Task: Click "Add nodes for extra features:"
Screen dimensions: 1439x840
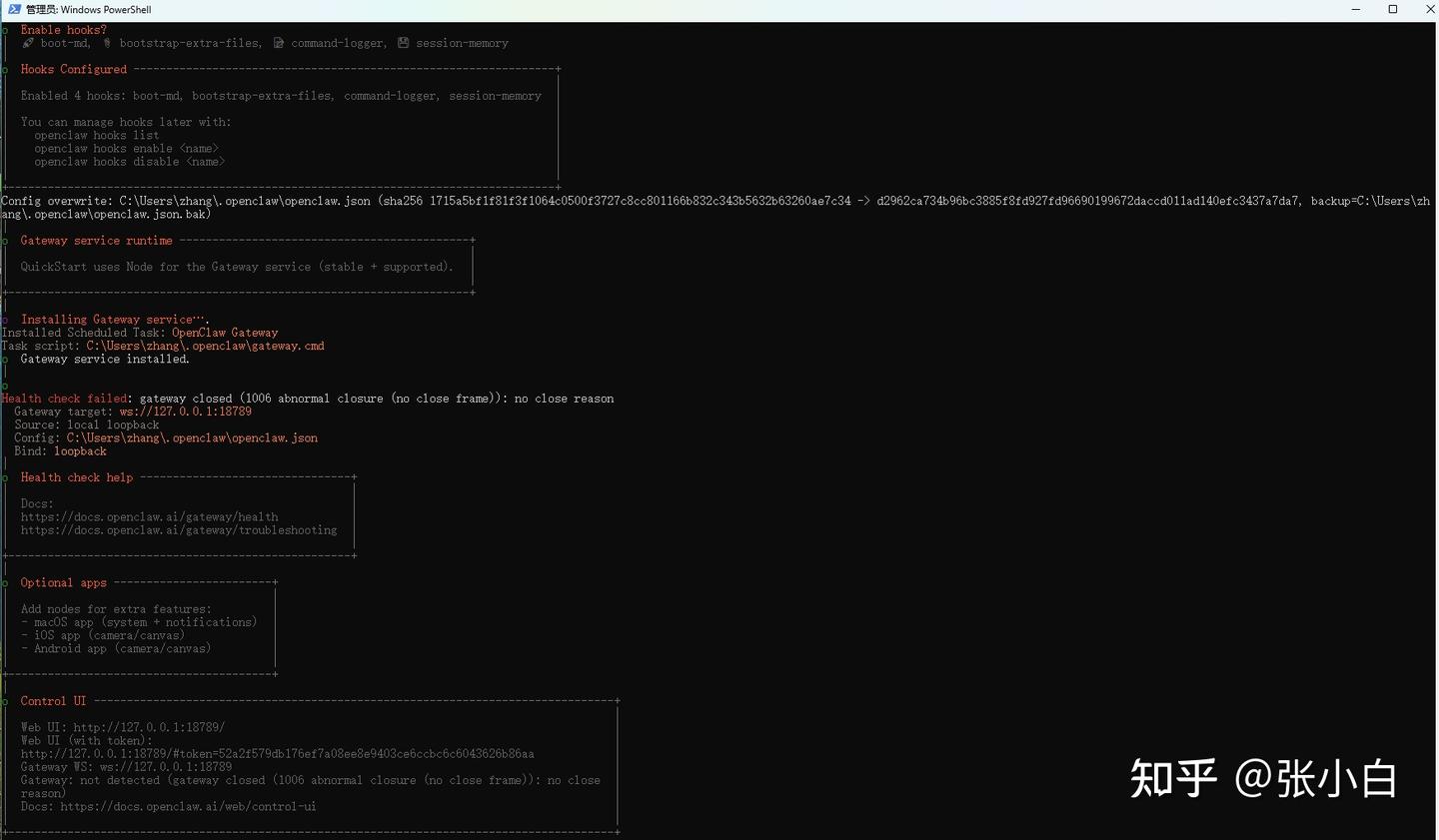Action: click(x=116, y=609)
